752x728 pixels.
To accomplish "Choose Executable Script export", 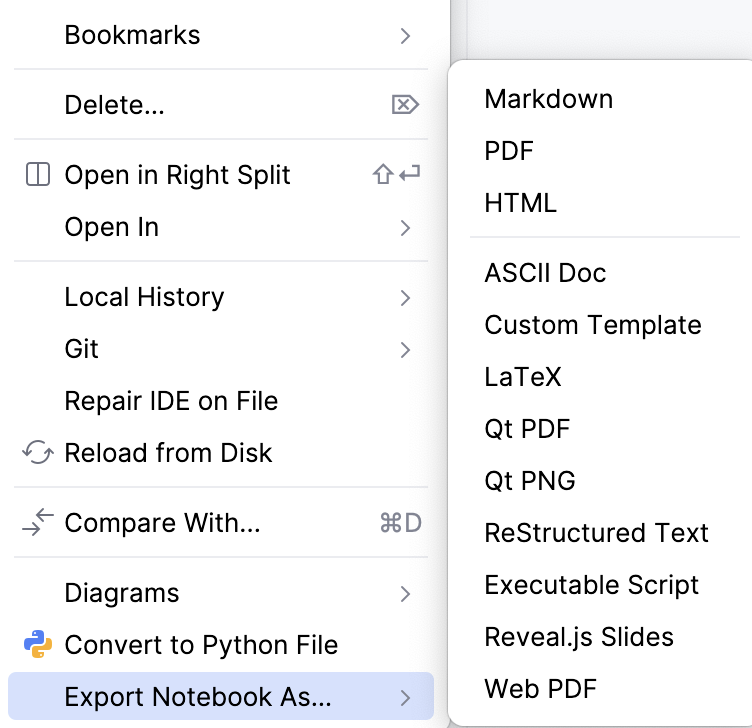I will click(x=591, y=585).
